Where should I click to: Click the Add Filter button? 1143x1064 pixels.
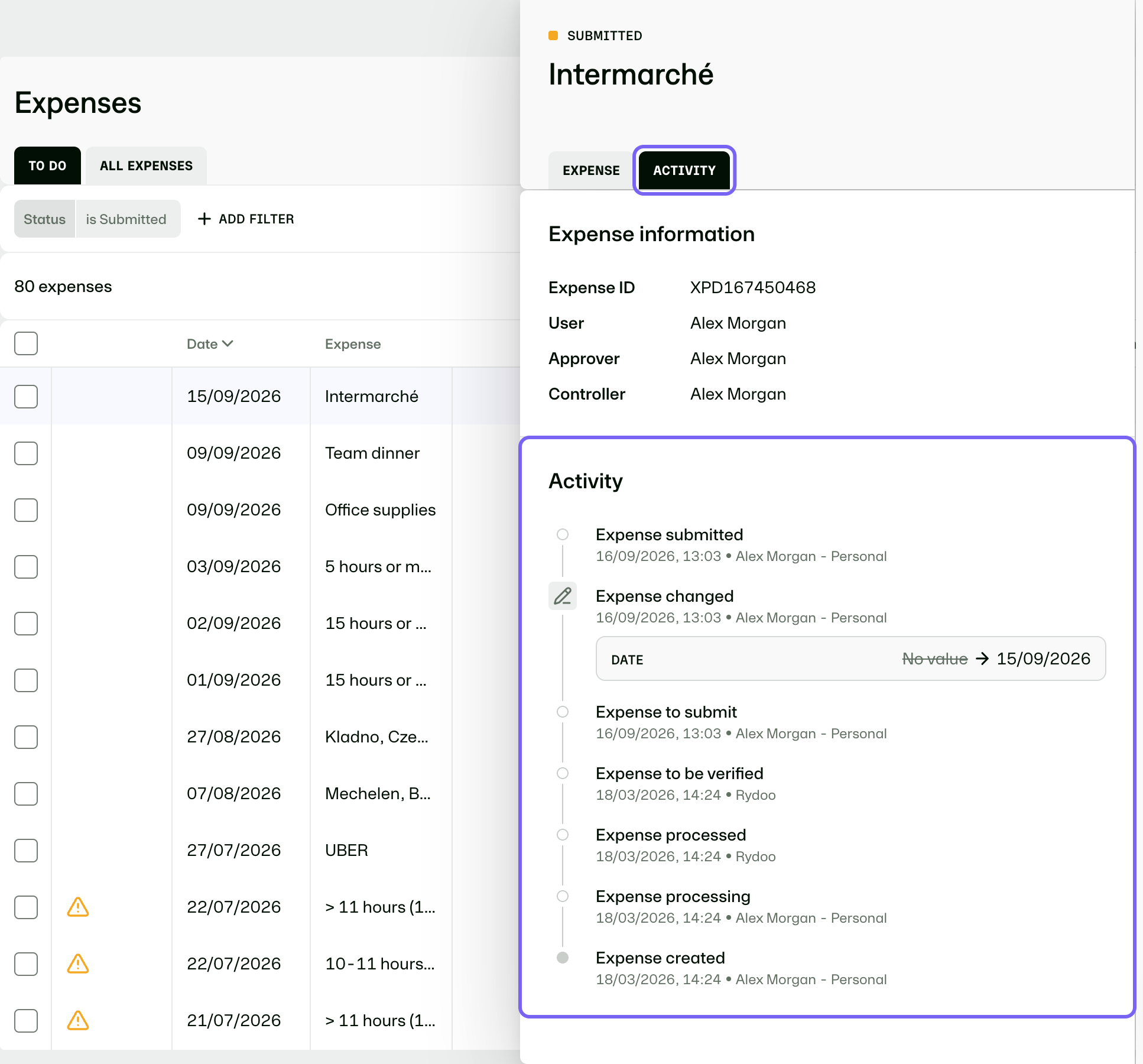point(245,219)
